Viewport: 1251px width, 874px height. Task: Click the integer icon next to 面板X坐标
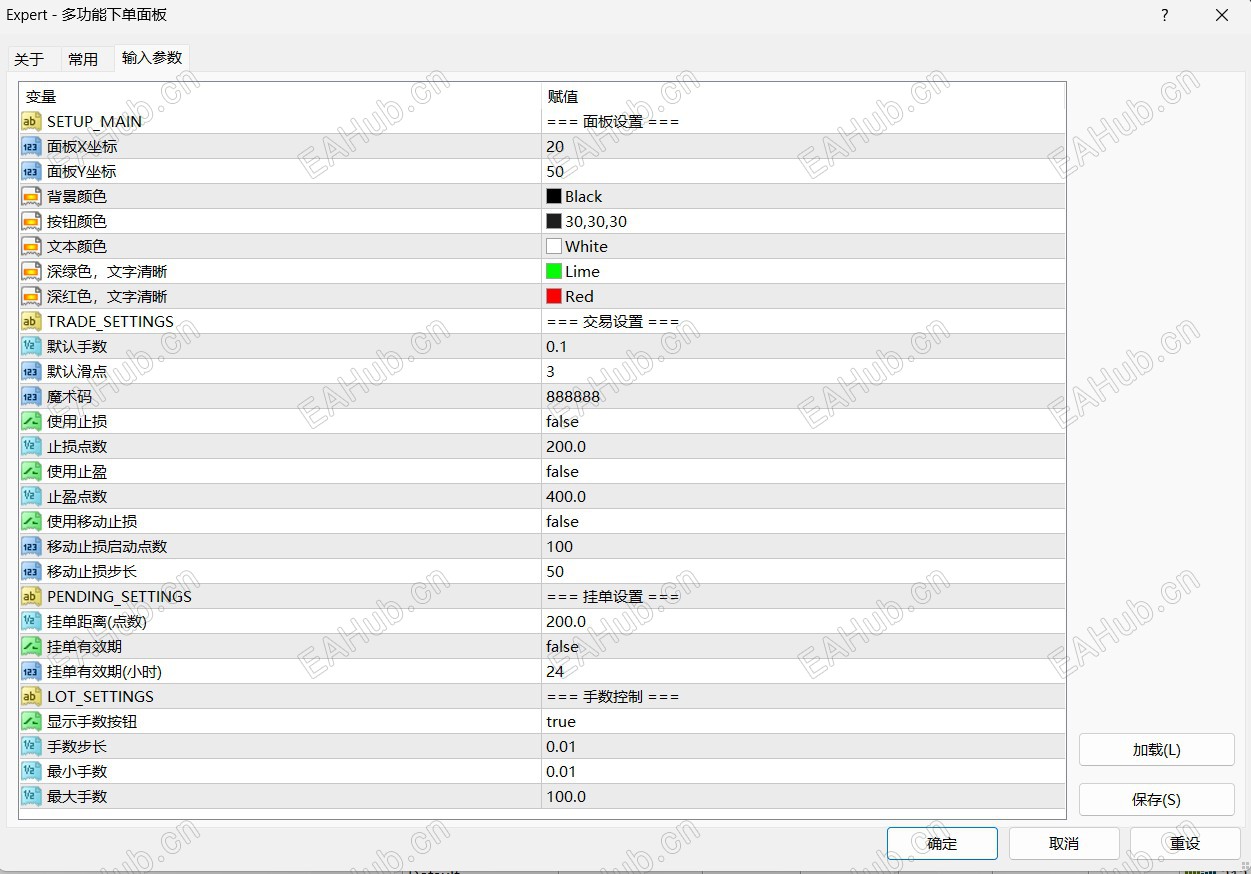(31, 146)
